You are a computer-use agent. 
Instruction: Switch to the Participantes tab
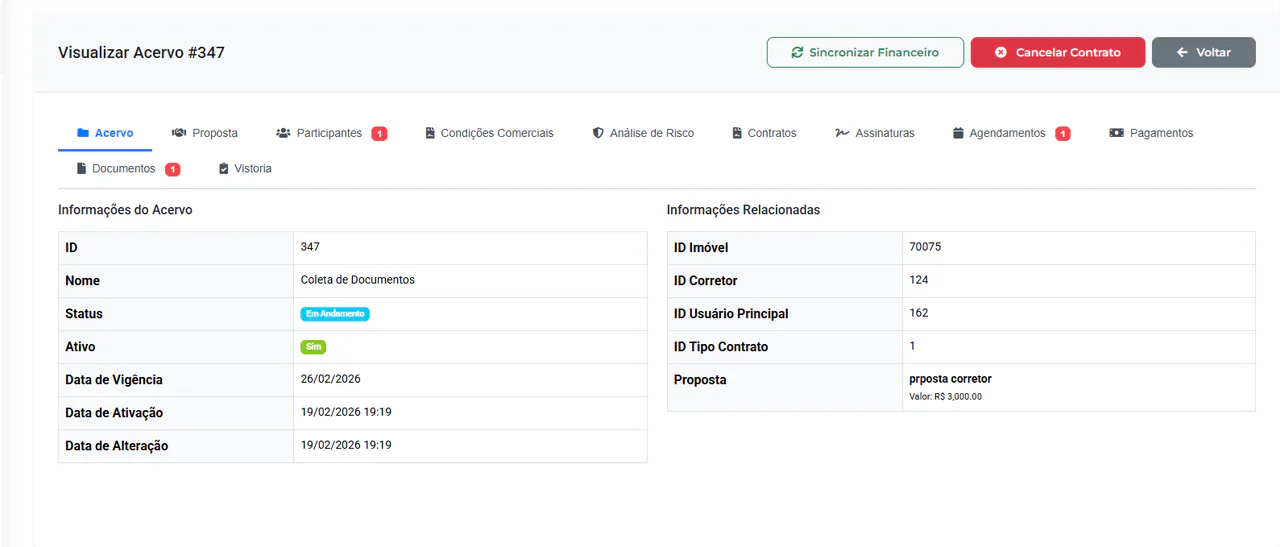coord(331,133)
